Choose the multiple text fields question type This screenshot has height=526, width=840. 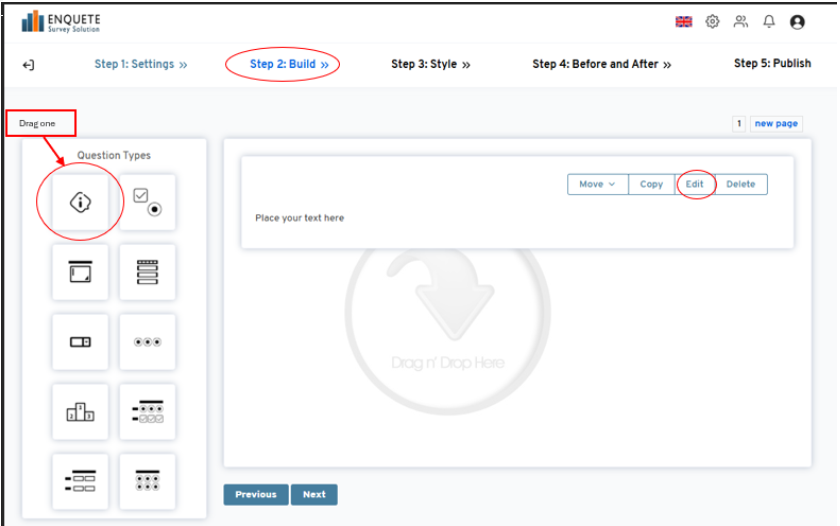(x=147, y=272)
